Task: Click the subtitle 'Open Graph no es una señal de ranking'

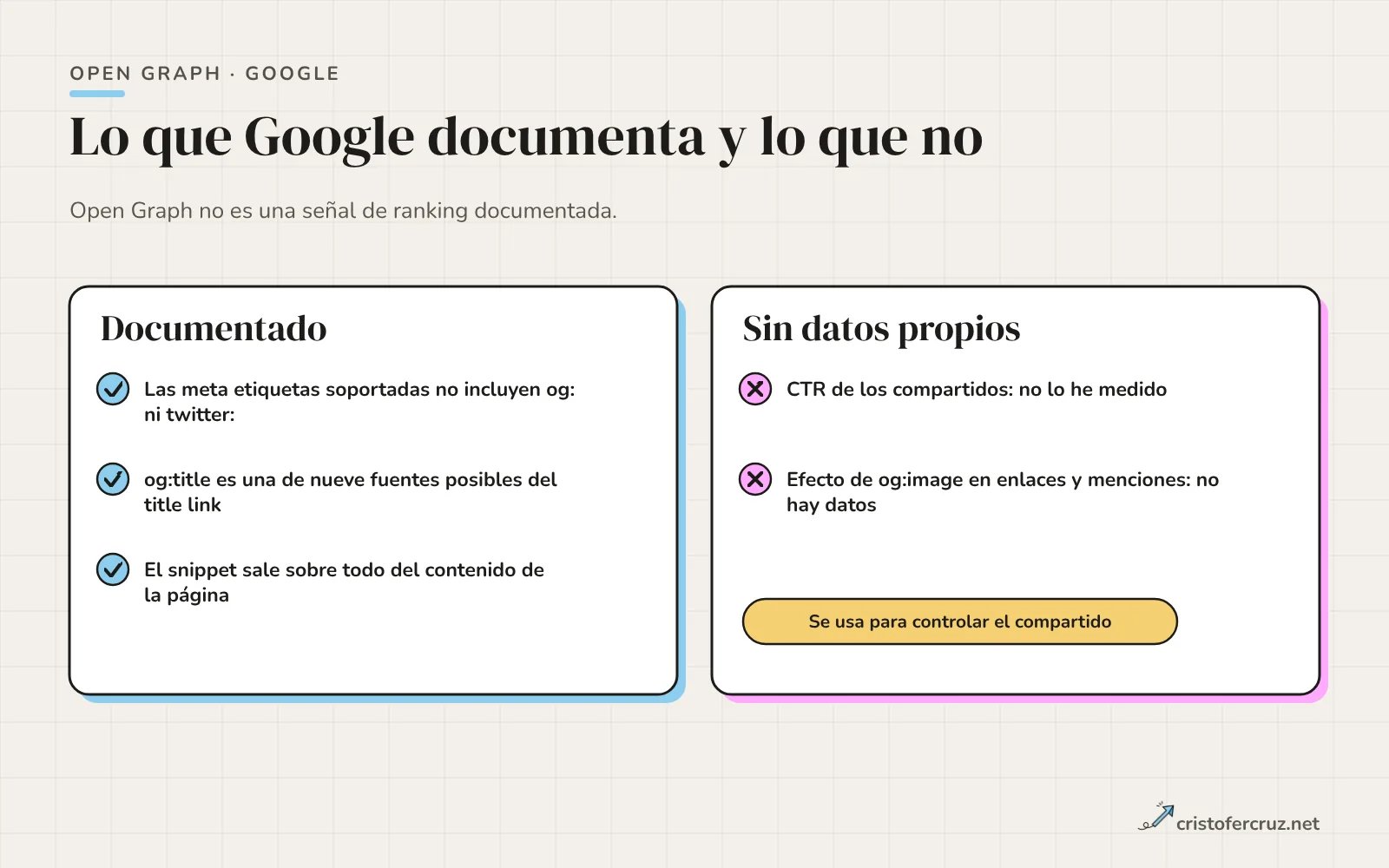Action: [343, 211]
